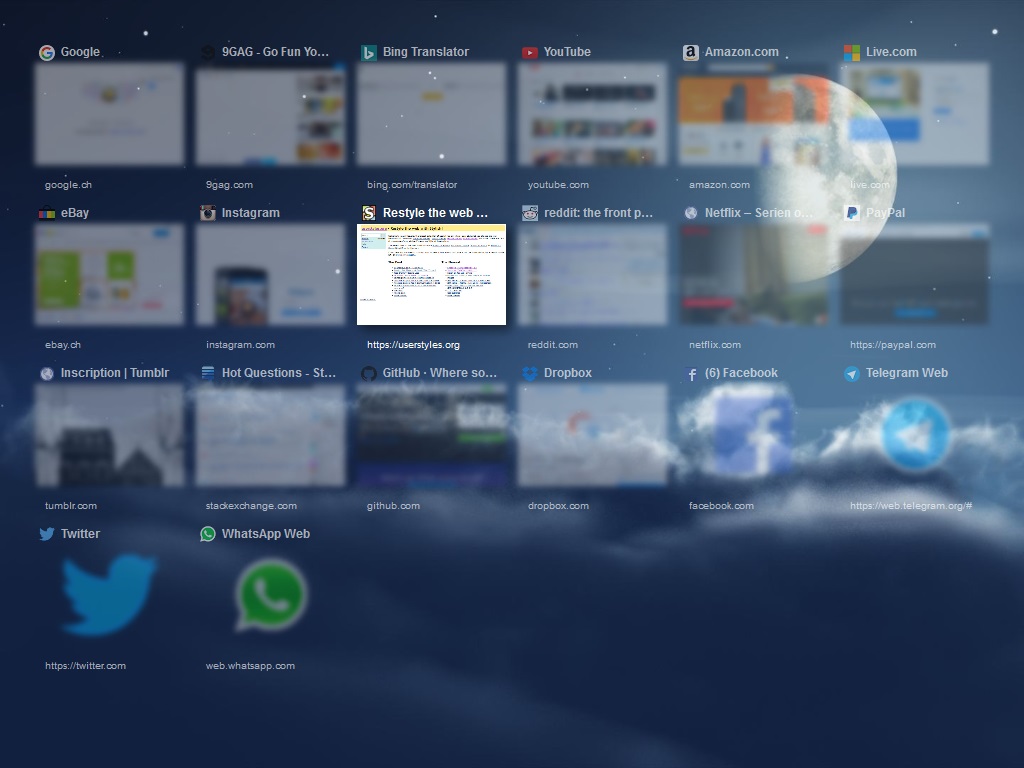Screen dimensions: 1024x768
Task: Click the Facebook f favicon
Action: pos(692,374)
